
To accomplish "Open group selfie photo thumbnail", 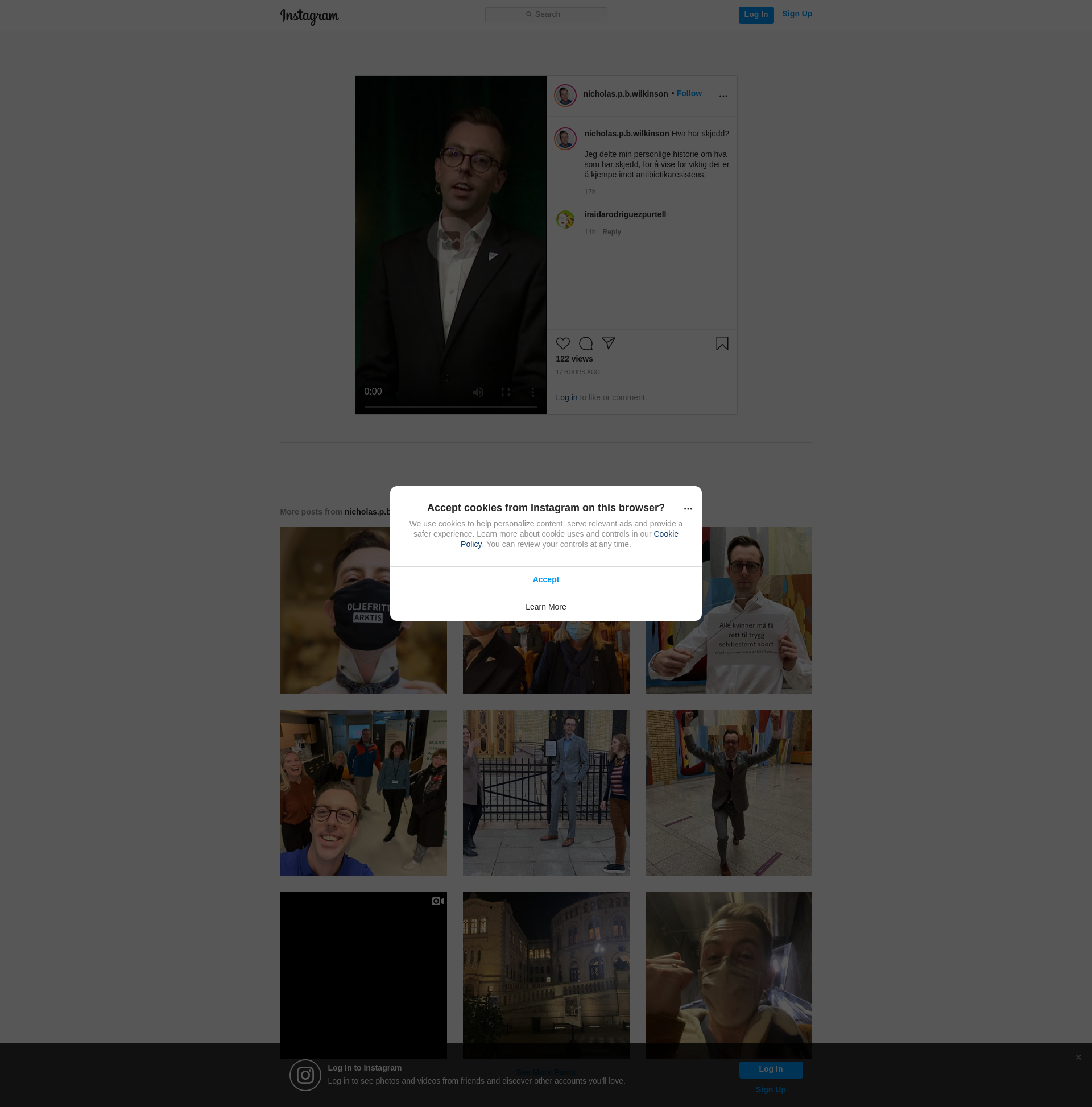I will (x=363, y=793).
